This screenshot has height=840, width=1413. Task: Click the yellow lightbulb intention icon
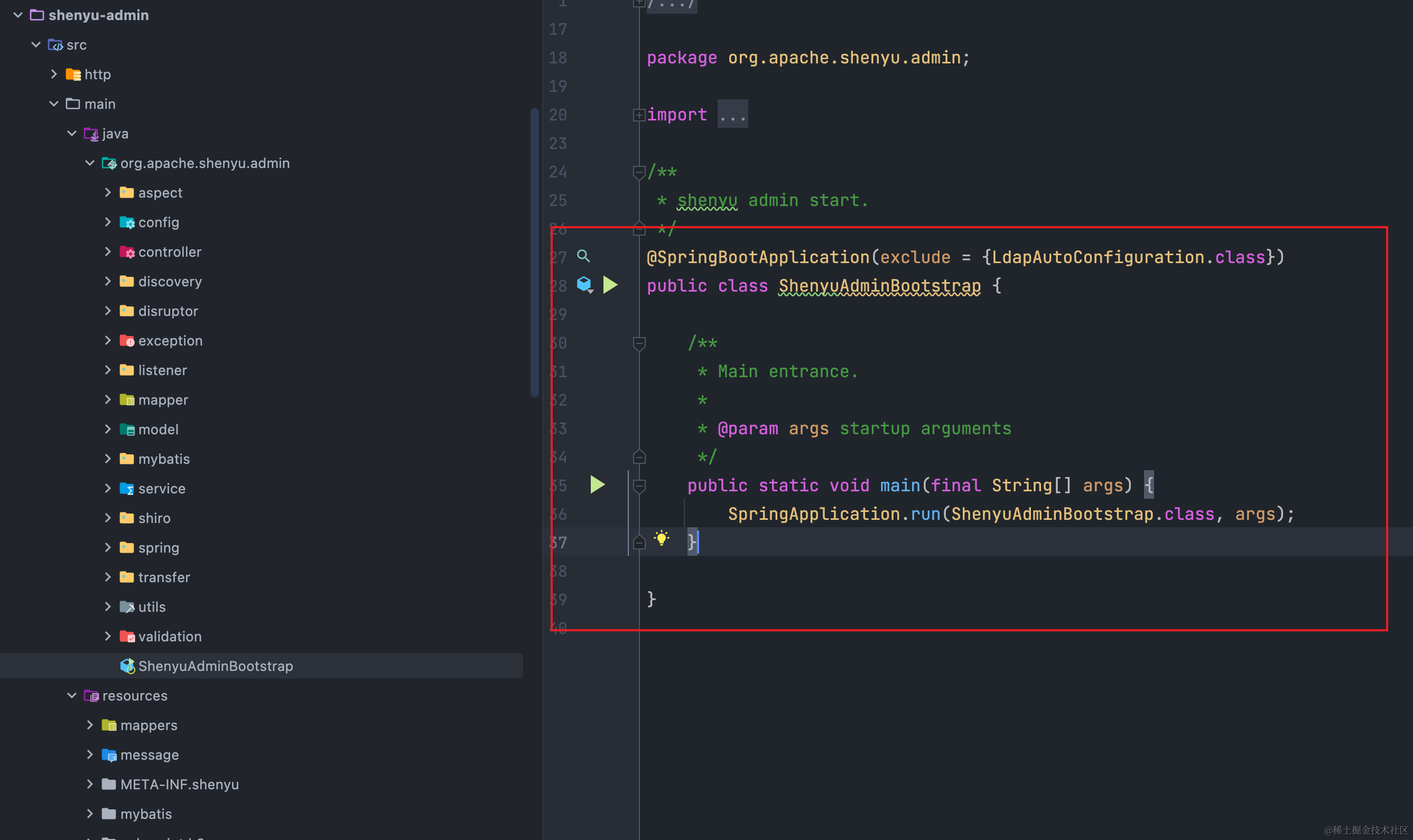tap(661, 538)
